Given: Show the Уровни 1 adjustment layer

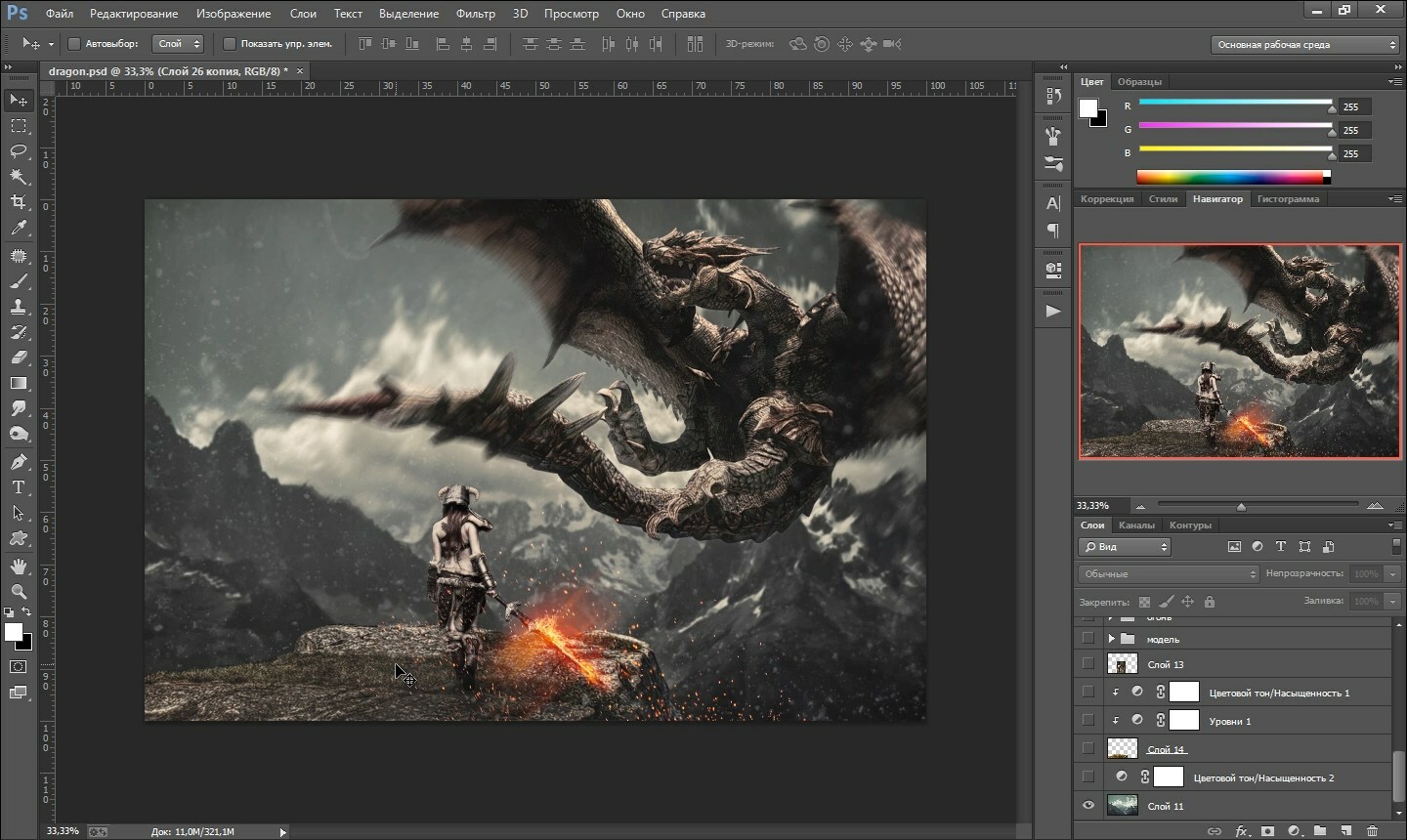Looking at the screenshot, I should 1088,721.
